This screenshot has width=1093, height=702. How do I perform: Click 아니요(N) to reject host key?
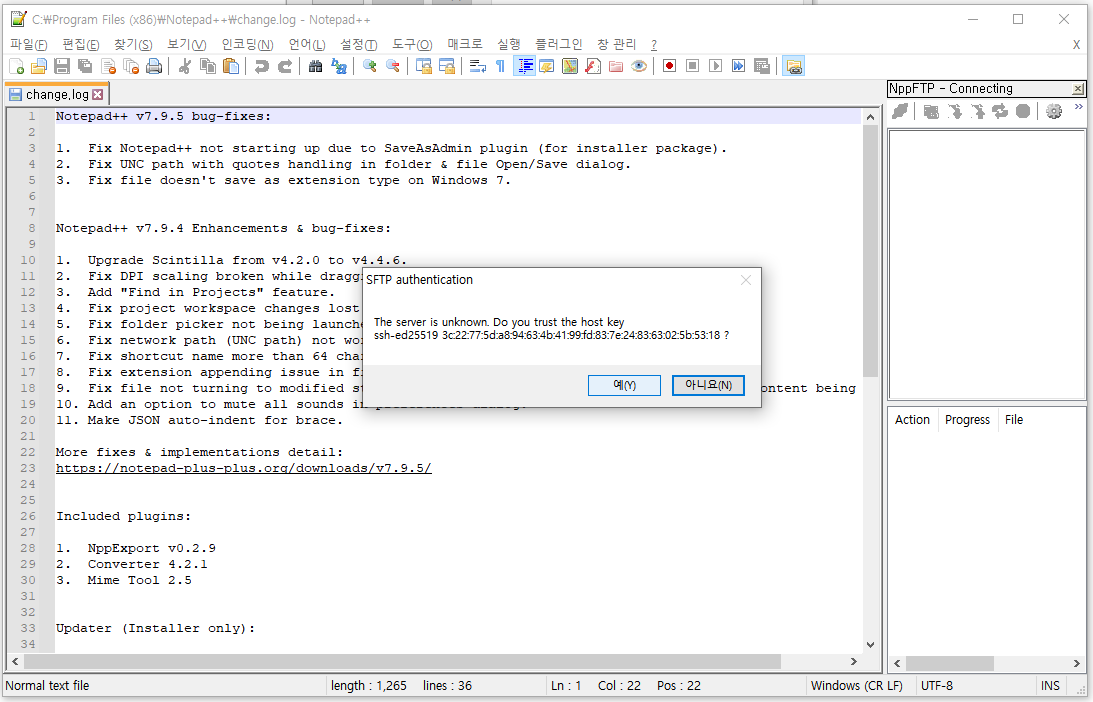tap(708, 385)
